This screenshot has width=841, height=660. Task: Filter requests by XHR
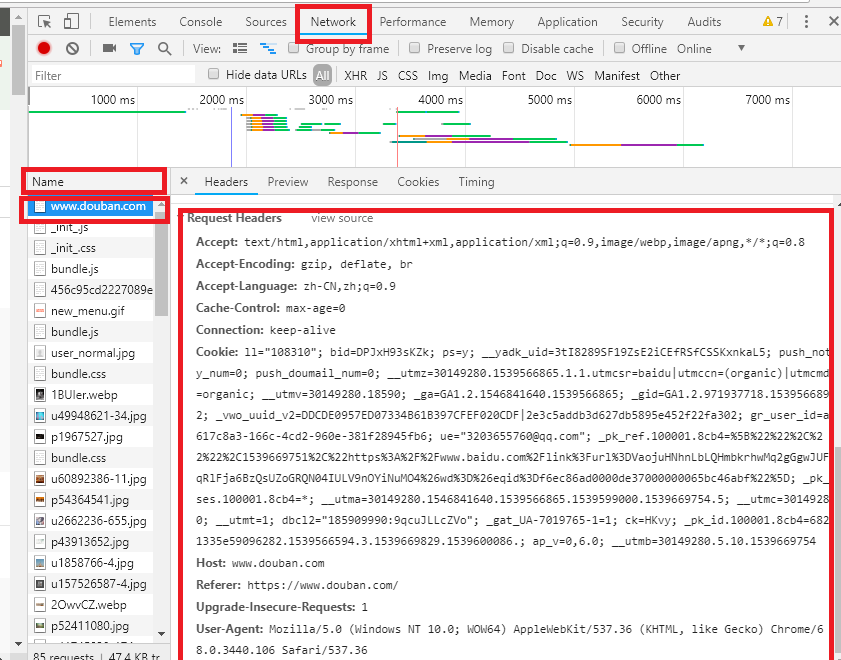tap(356, 76)
